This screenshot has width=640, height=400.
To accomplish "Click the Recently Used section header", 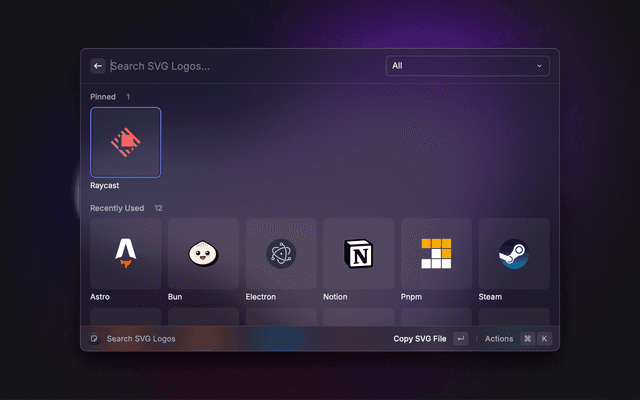I will pyautogui.click(x=117, y=208).
